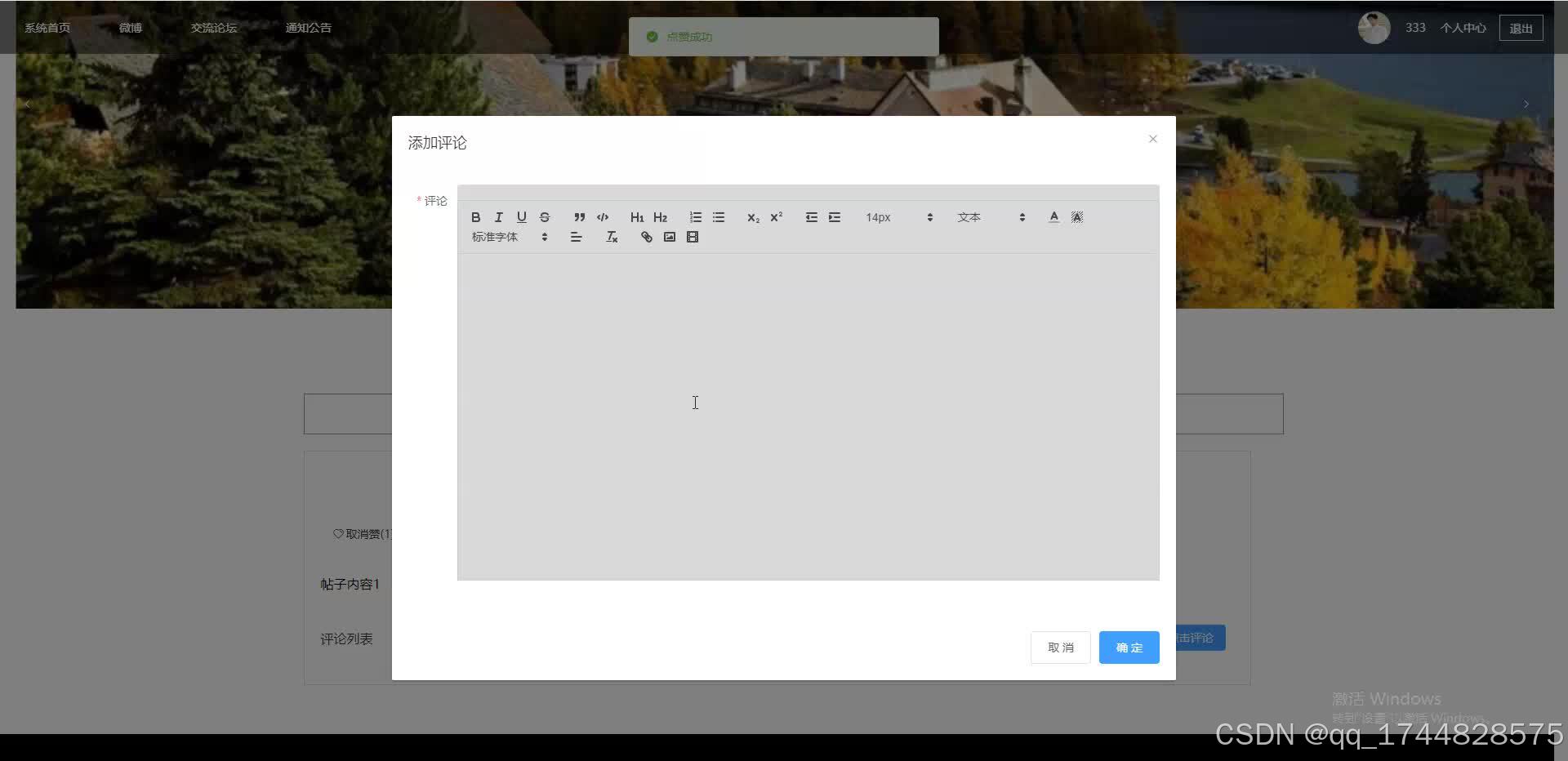The height and width of the screenshot is (761, 1568).
Task: Click the 退出 logout button
Action: 1521,28
